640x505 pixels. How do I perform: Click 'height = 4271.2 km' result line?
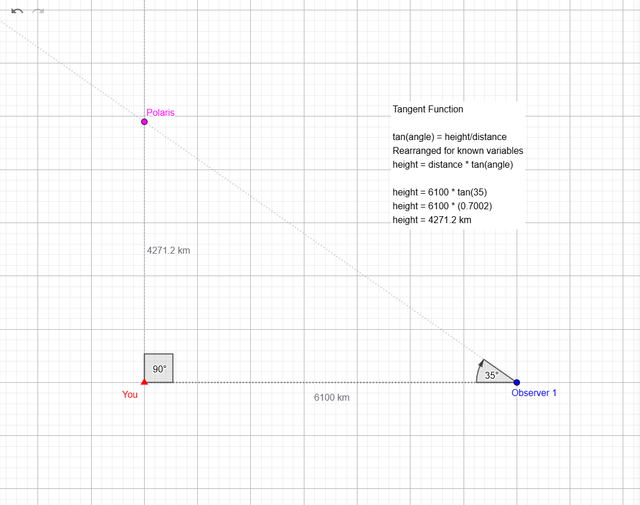click(x=432, y=220)
